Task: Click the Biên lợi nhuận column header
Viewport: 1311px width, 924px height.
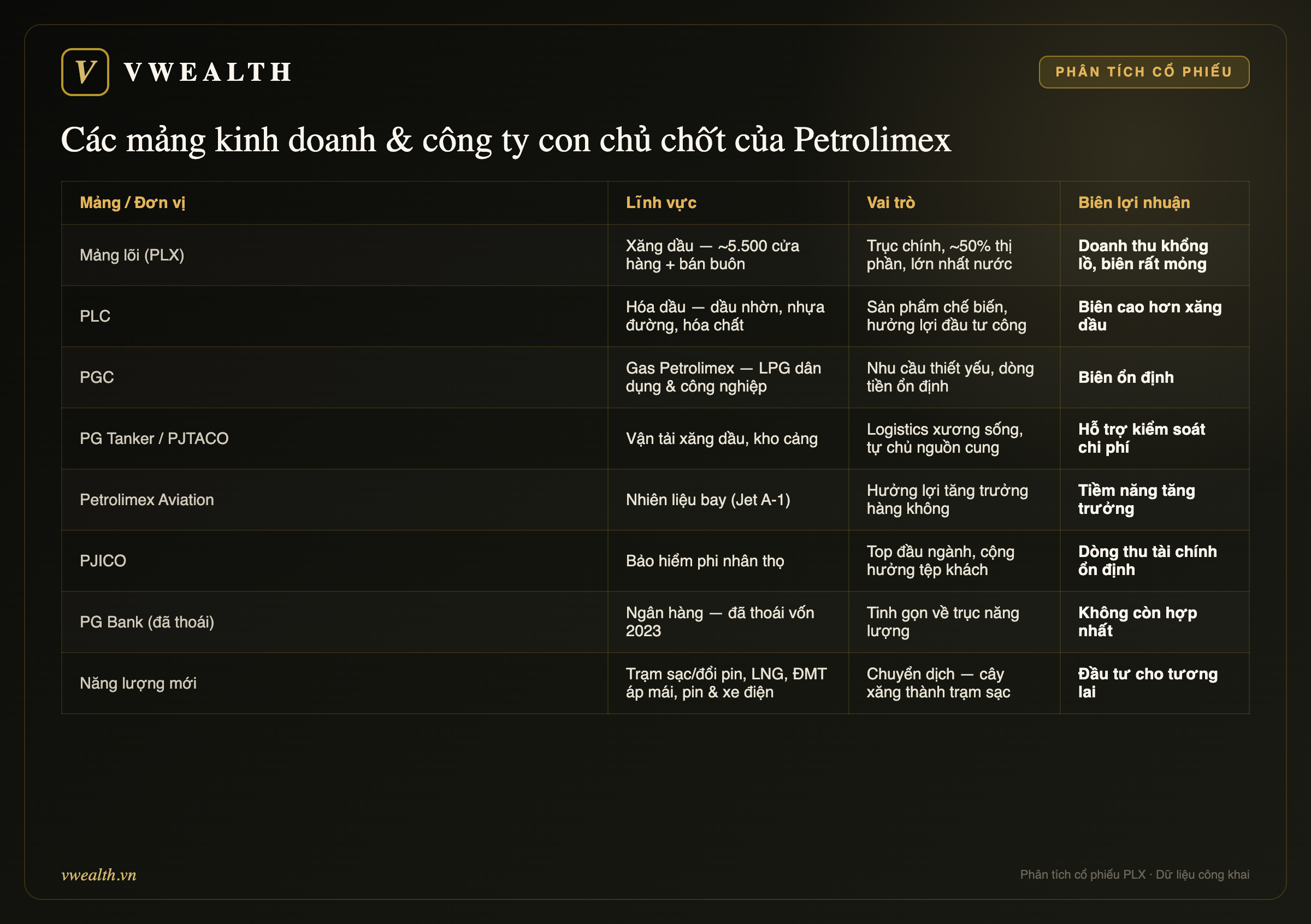Action: point(1134,203)
